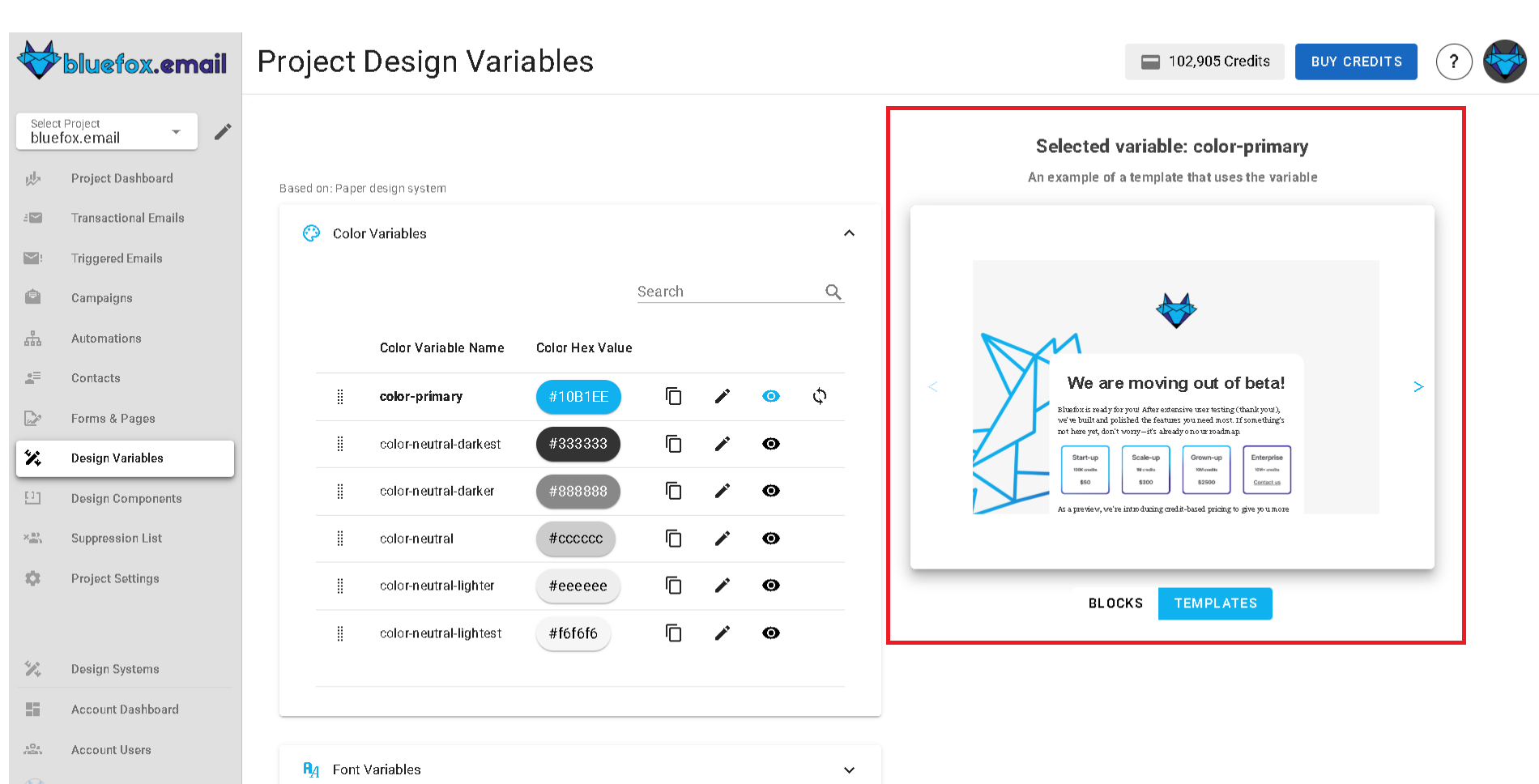Reset the color-primary variable
Screen dimensions: 1539x784
pos(820,396)
